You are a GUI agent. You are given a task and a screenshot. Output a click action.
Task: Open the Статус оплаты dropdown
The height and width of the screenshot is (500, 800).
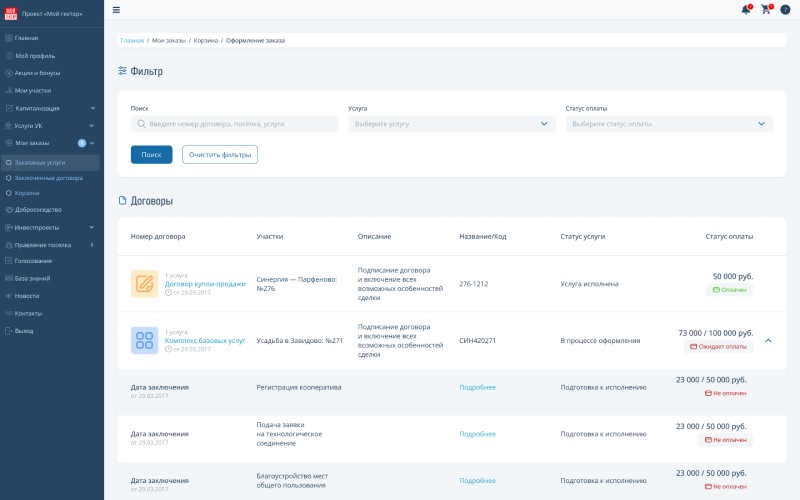click(669, 124)
